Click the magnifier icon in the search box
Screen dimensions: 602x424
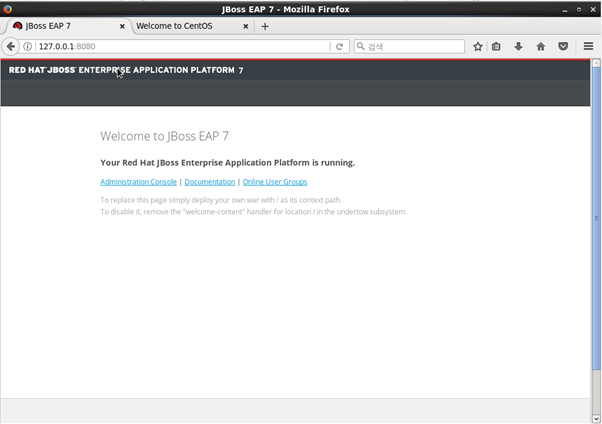[x=361, y=46]
